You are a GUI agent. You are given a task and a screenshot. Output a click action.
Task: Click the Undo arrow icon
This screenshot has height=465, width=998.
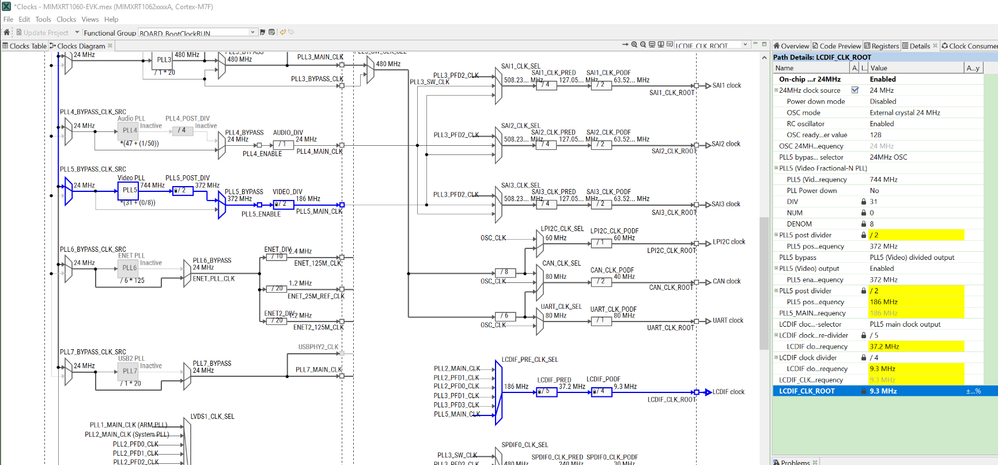(283, 32)
